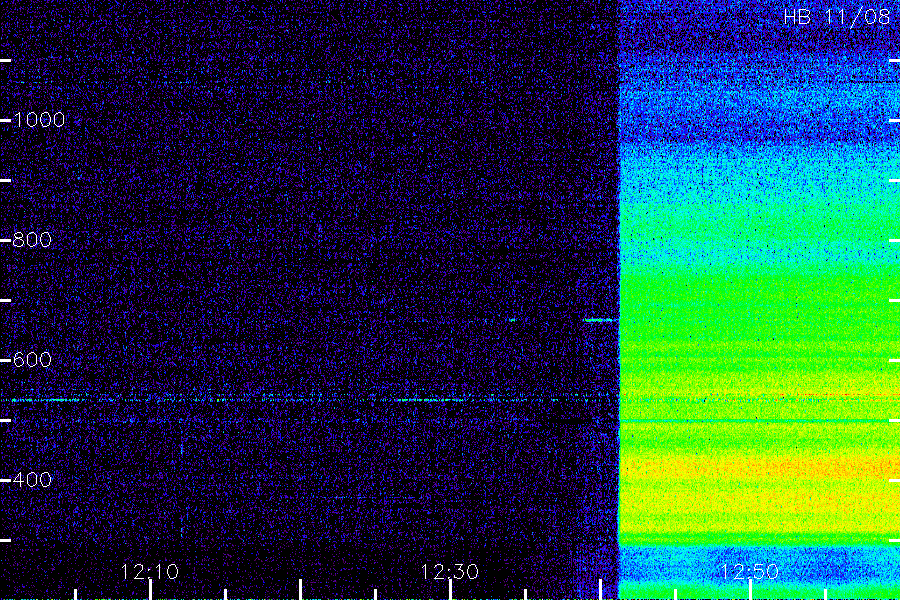This screenshot has height=600, width=900.
Task: Click the 800 frequency axis label
Action: click(x=32, y=239)
